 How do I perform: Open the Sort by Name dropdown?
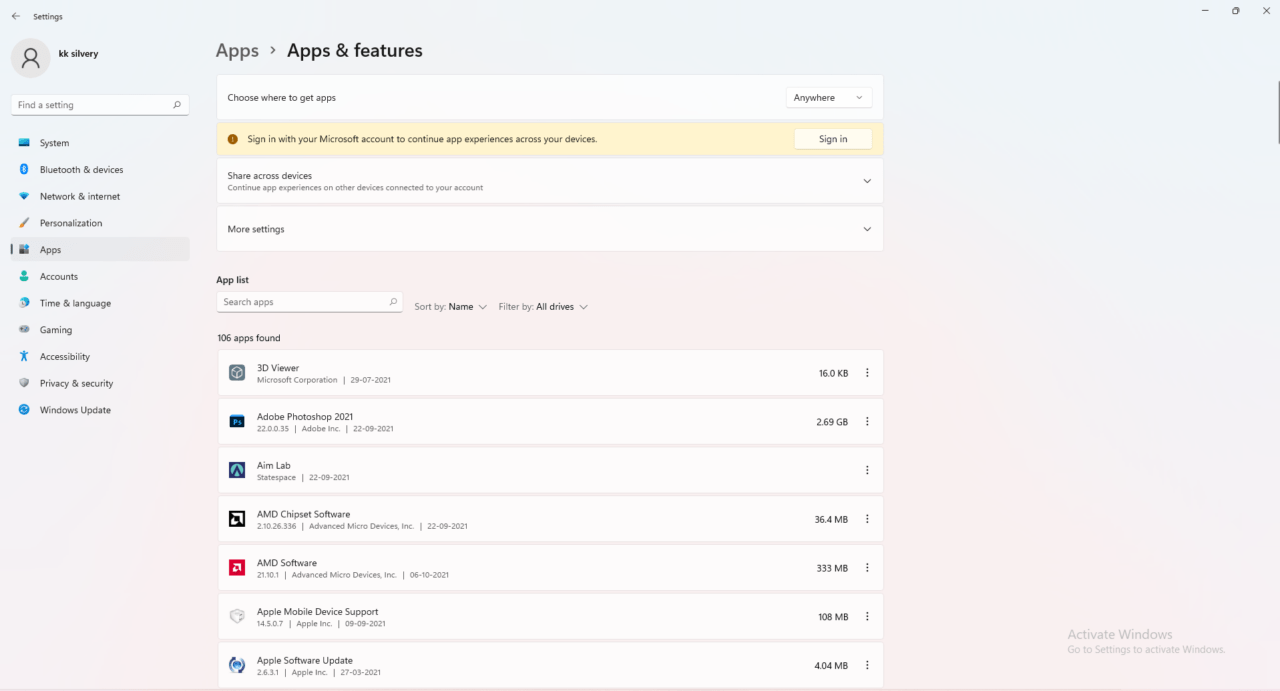pos(451,307)
